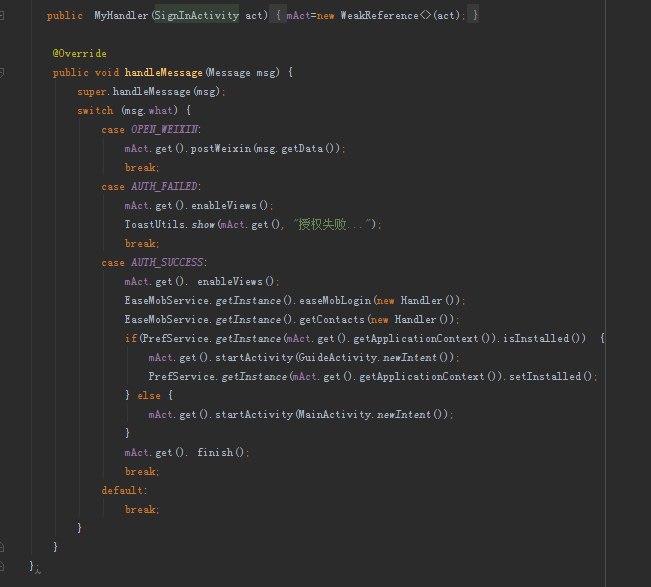Click the folded opening brace before mAct=new
This screenshot has height=587, width=651.
[278, 15]
